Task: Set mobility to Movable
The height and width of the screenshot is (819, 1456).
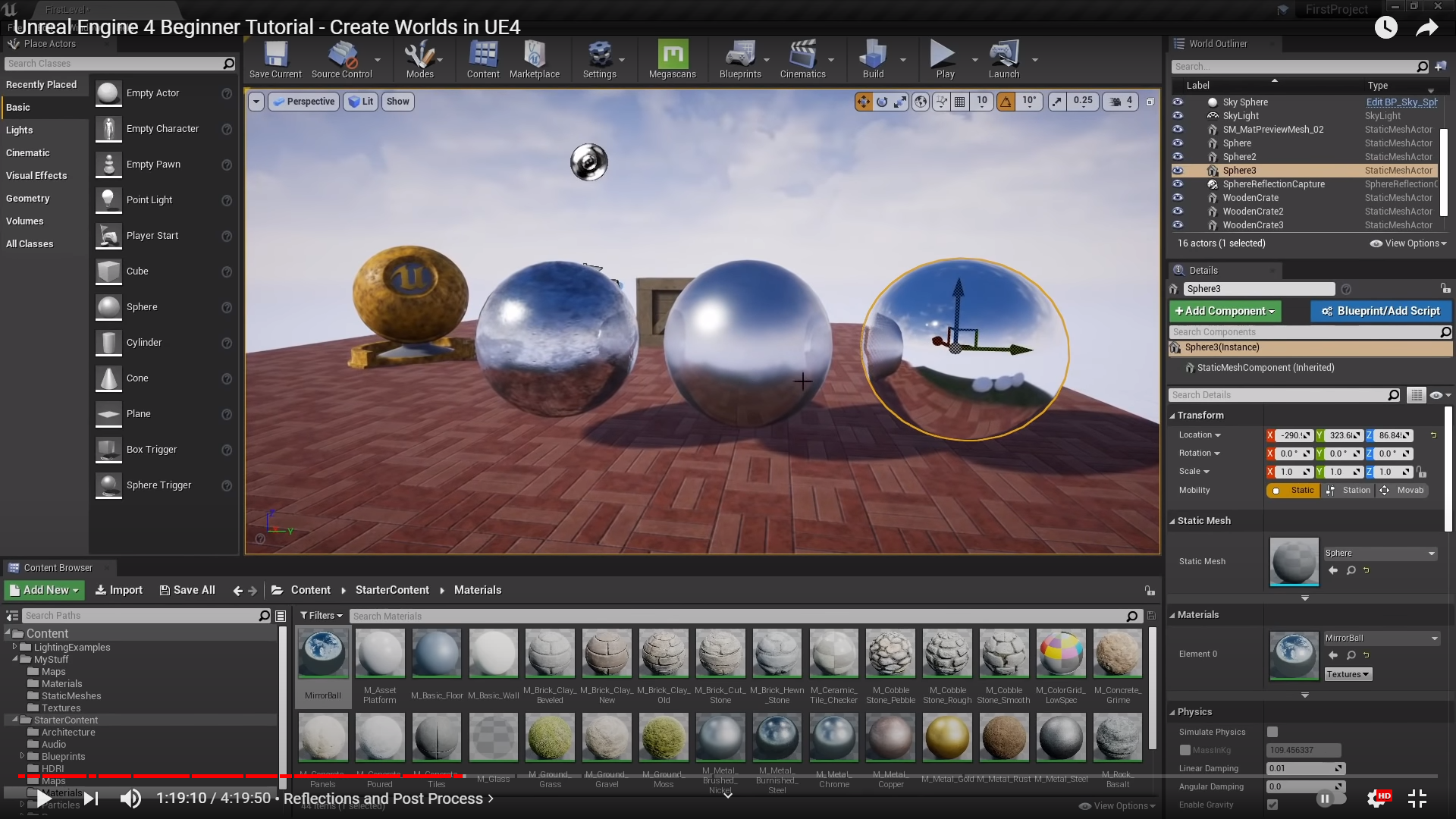Action: pos(1402,491)
